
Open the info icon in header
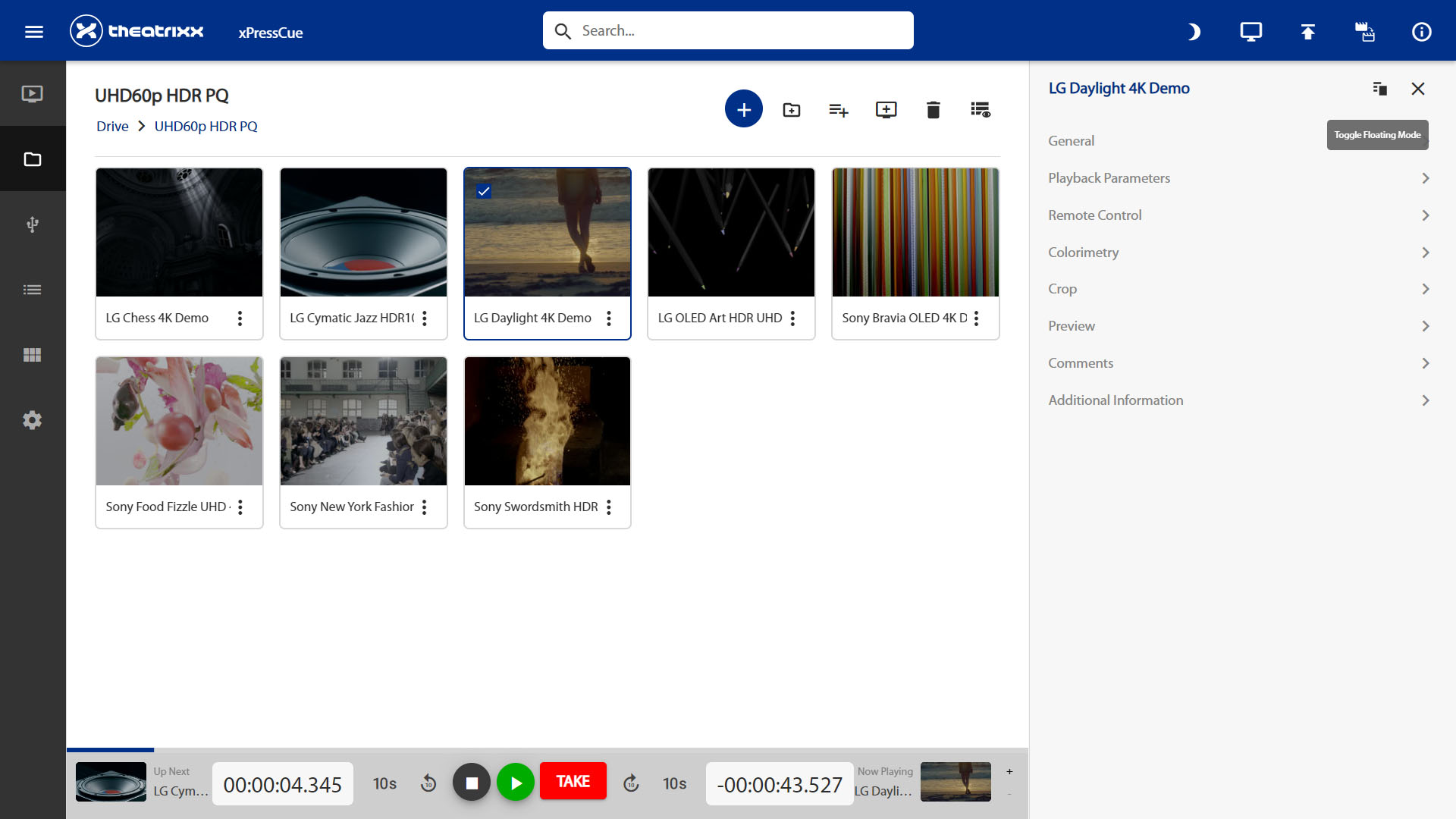click(1421, 31)
